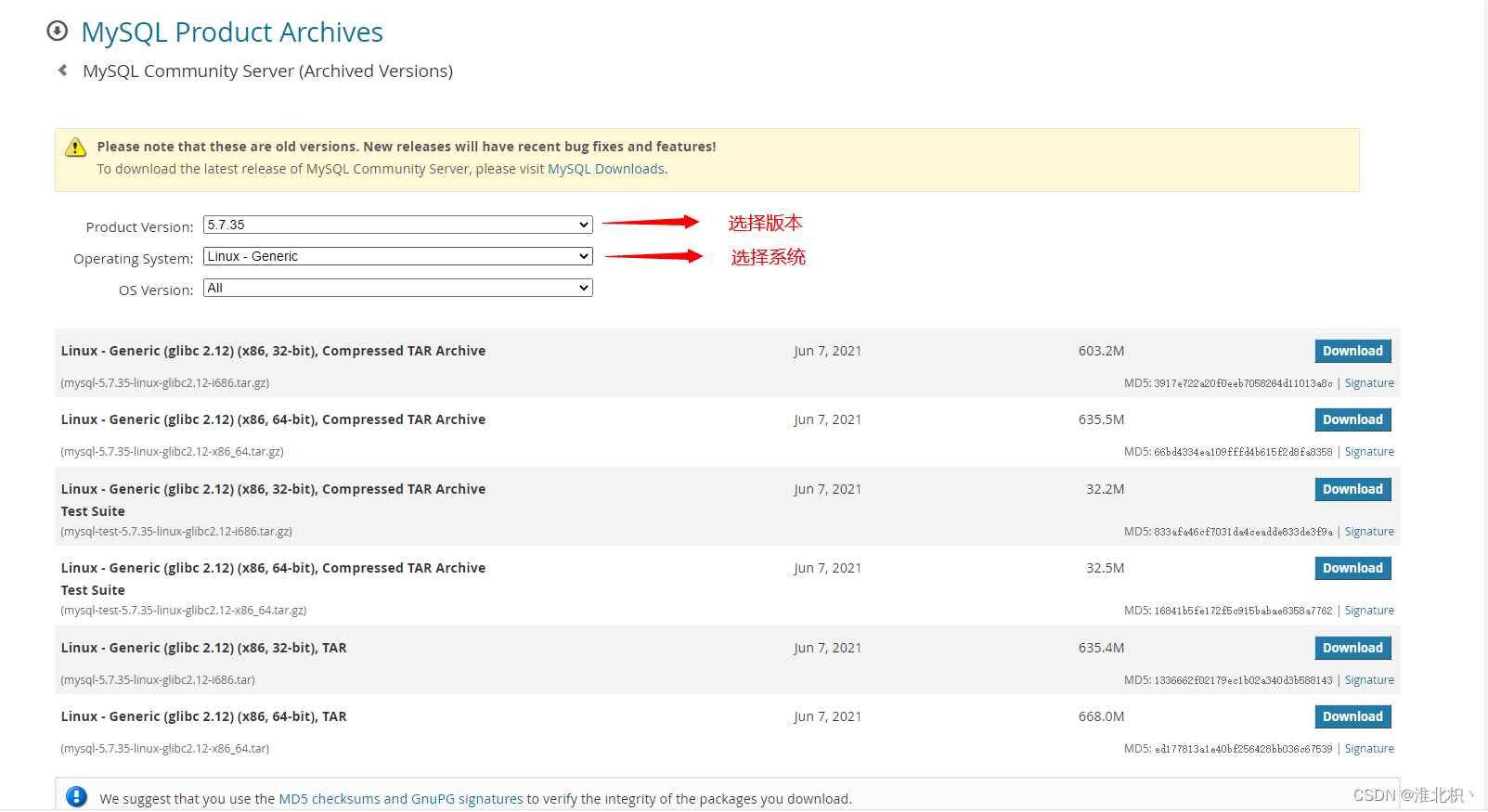This screenshot has height=812, width=1488.
Task: Open Signature for mysql-5.7.35-linux-glibc2.12-x86_64.tar
Action: 1369,749
